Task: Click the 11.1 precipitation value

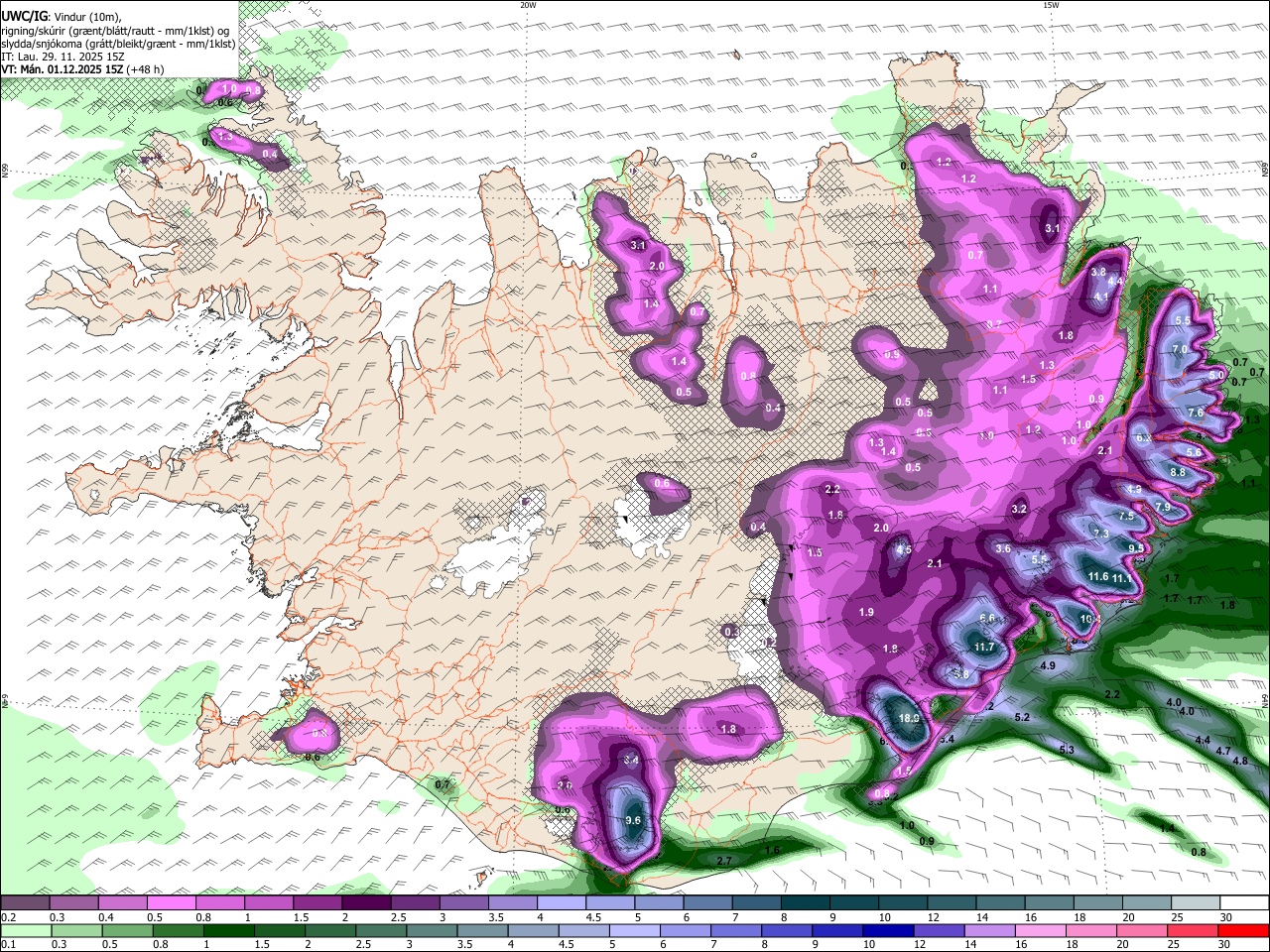Action: (x=1122, y=579)
